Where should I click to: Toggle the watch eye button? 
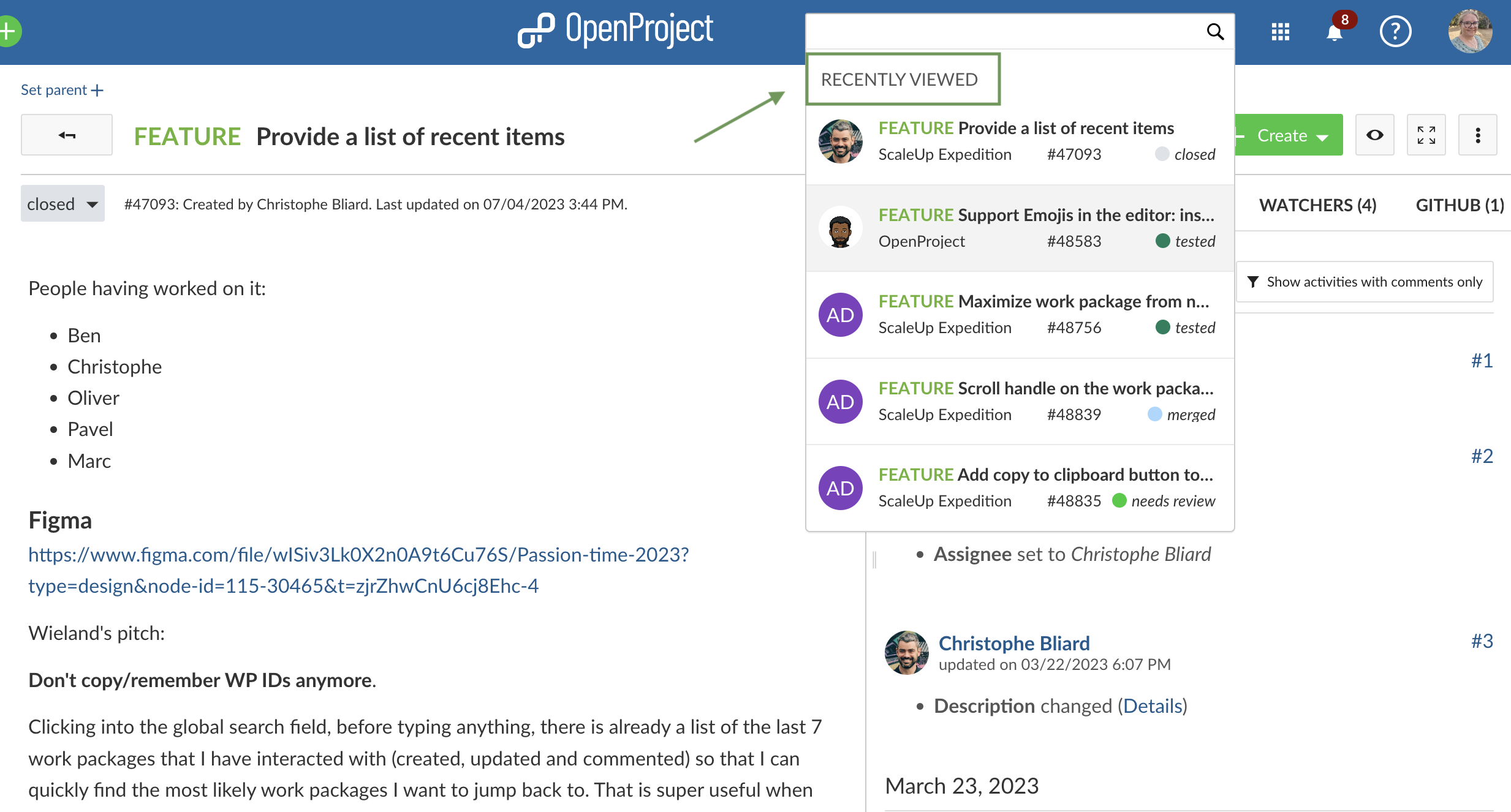(1374, 135)
